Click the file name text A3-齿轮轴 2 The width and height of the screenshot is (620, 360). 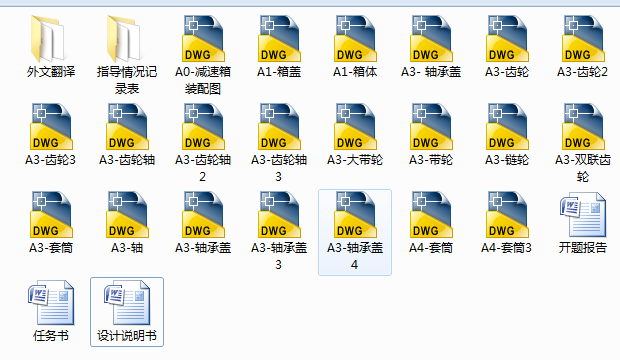202,168
